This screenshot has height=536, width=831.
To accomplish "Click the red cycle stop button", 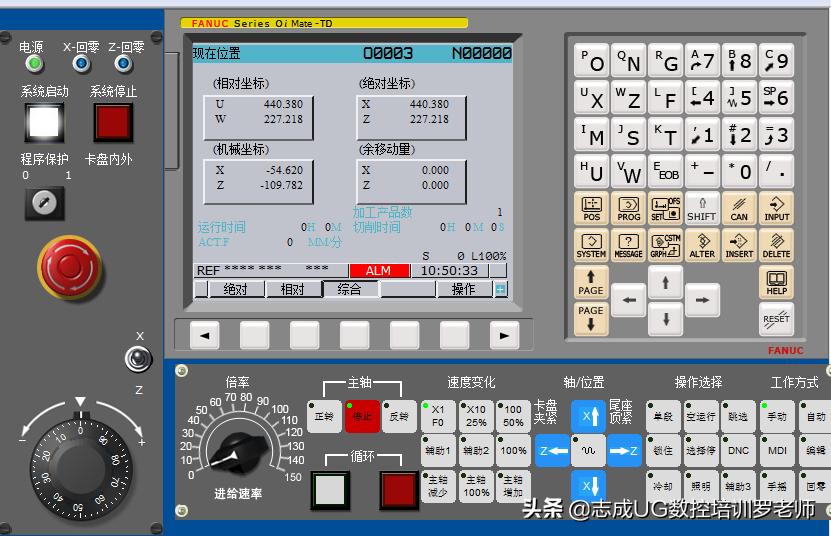I will point(399,490).
